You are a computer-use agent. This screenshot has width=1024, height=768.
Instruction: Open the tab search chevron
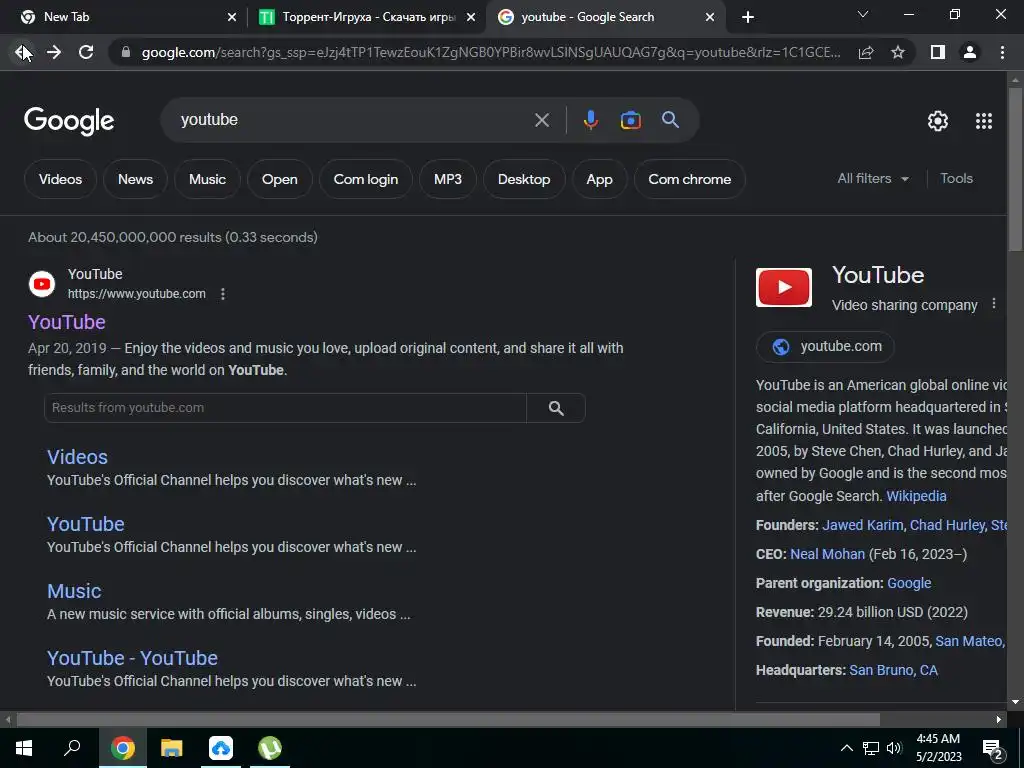pos(863,14)
